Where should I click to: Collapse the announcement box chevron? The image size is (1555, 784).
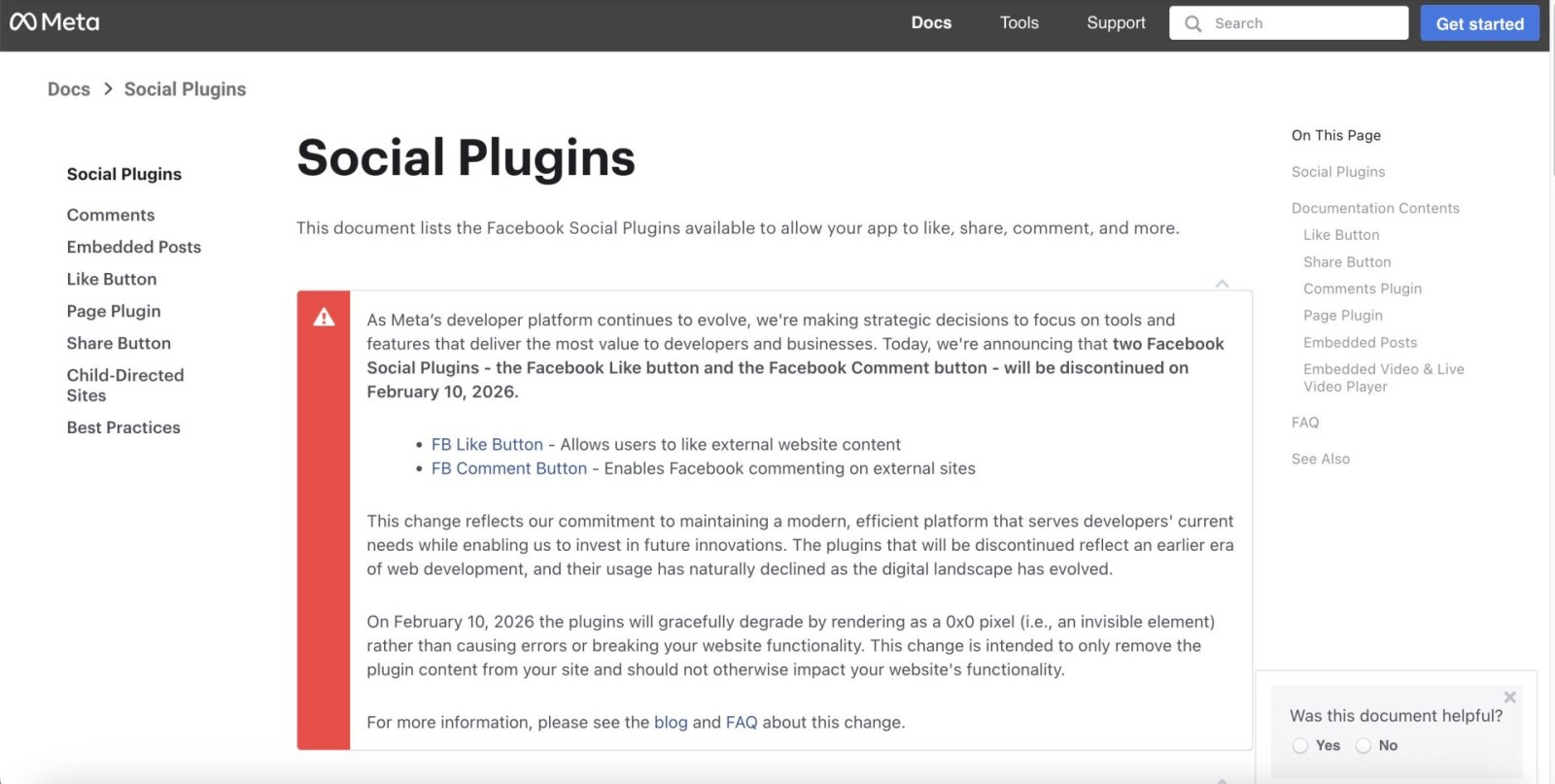point(1222,284)
